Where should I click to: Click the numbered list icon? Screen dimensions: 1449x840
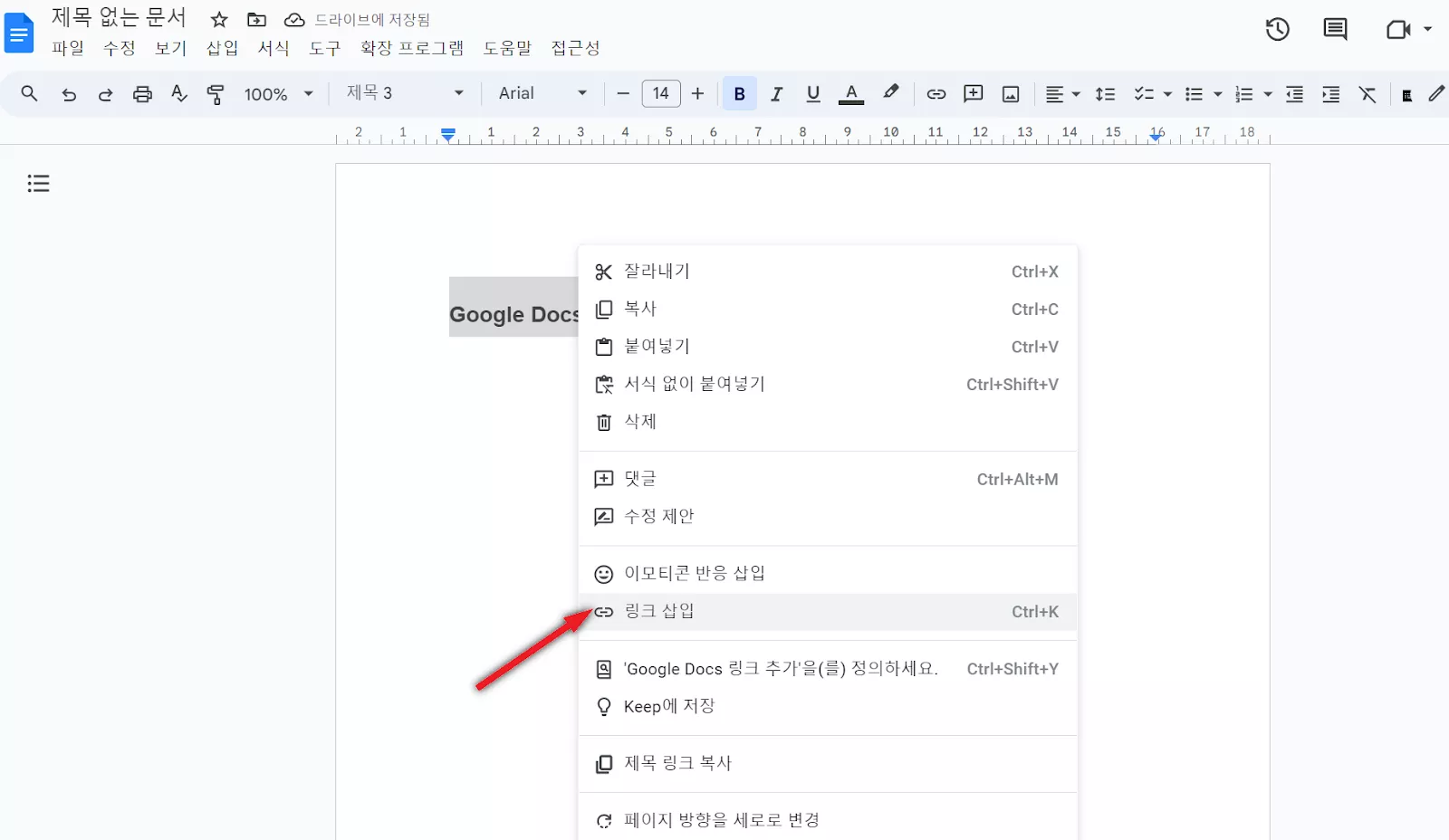1244,94
